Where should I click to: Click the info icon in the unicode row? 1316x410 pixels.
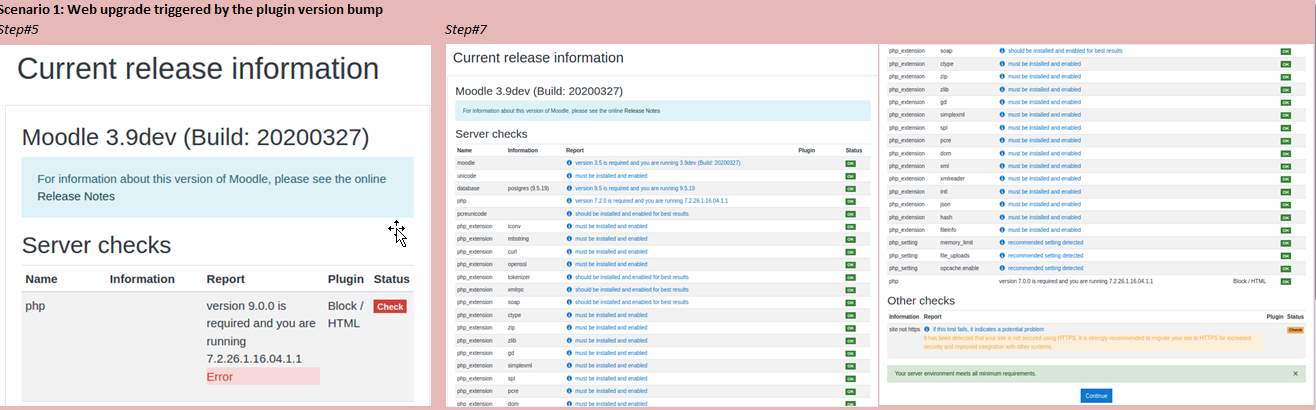(569, 175)
